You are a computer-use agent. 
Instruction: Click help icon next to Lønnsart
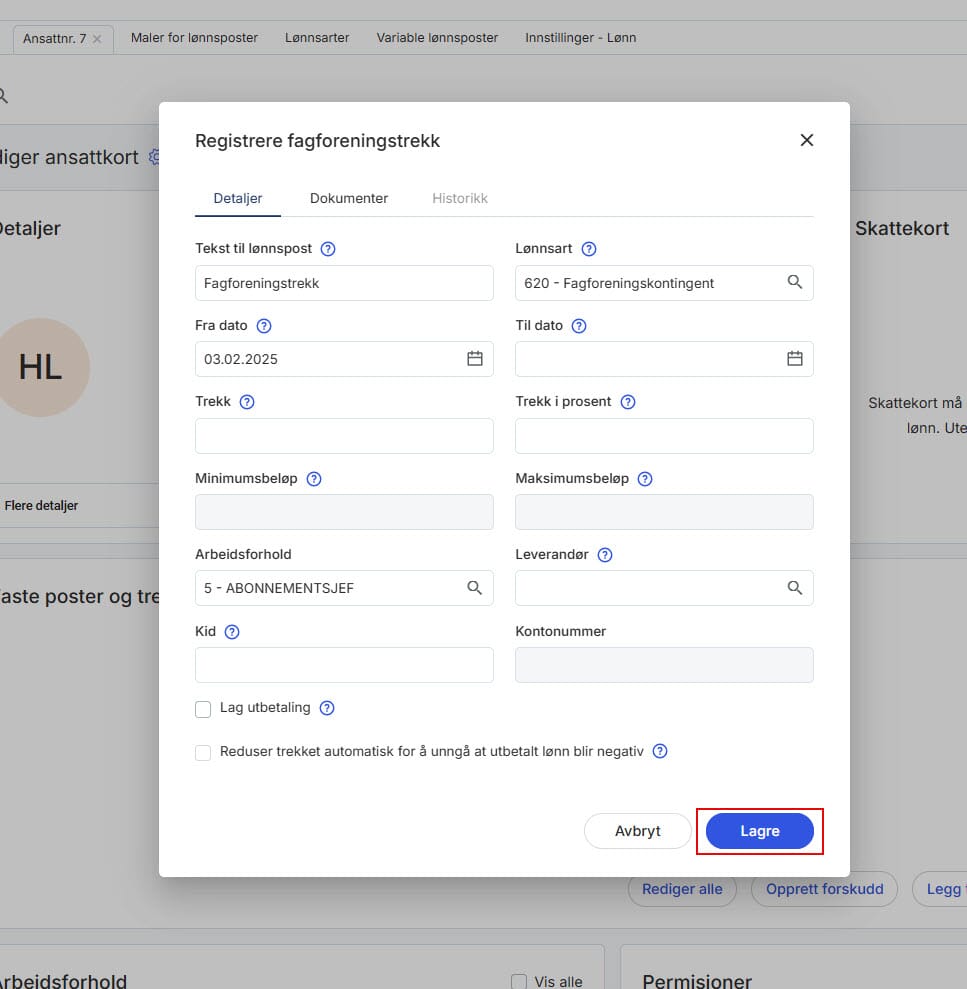[589, 249]
